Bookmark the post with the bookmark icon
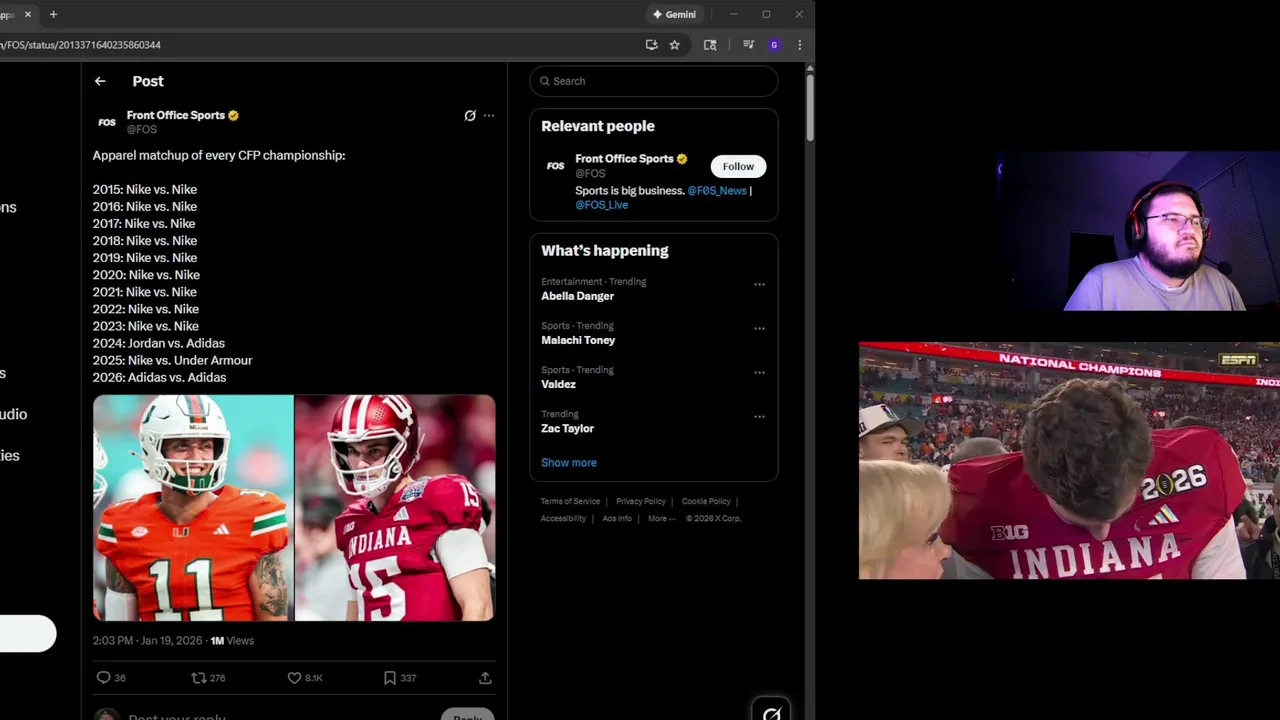This screenshot has width=1280, height=720. 390,678
